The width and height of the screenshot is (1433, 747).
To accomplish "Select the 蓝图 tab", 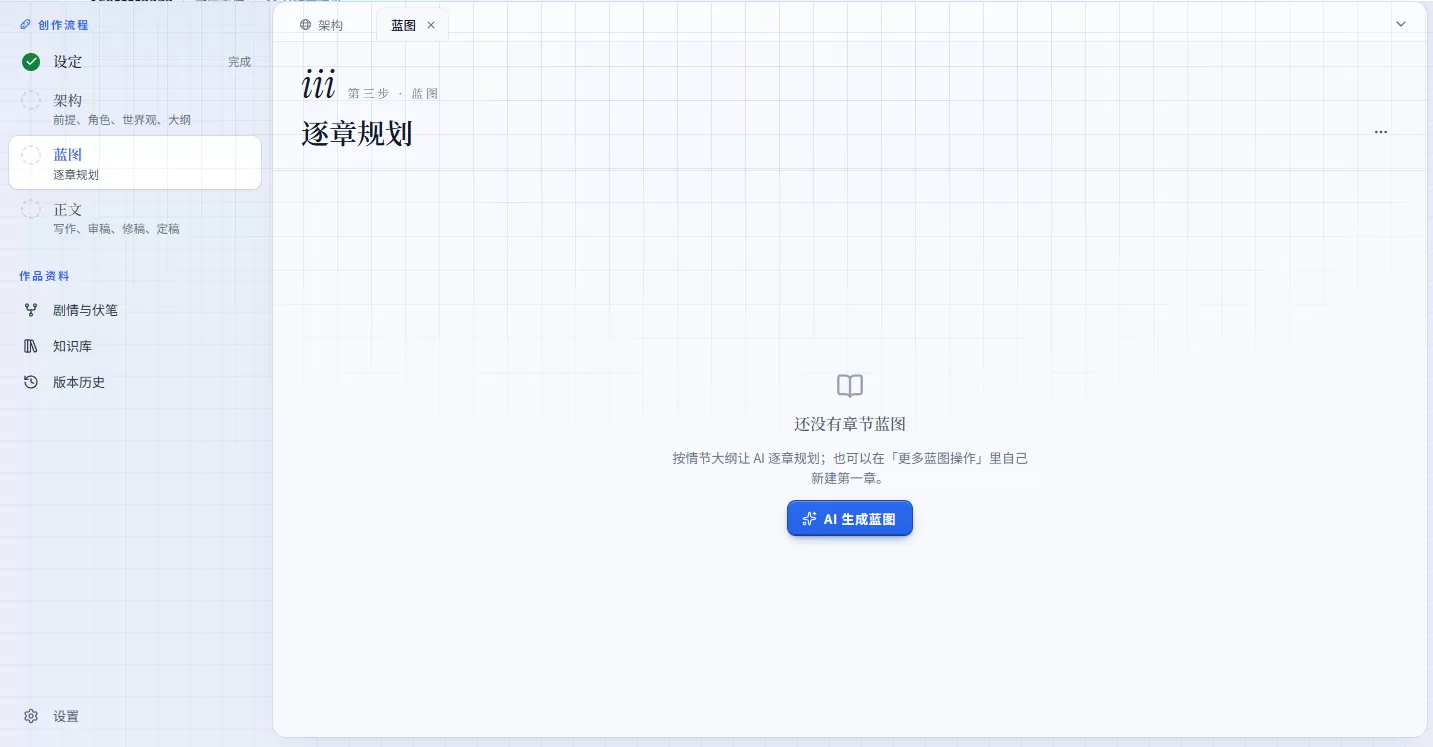I will click(x=403, y=25).
